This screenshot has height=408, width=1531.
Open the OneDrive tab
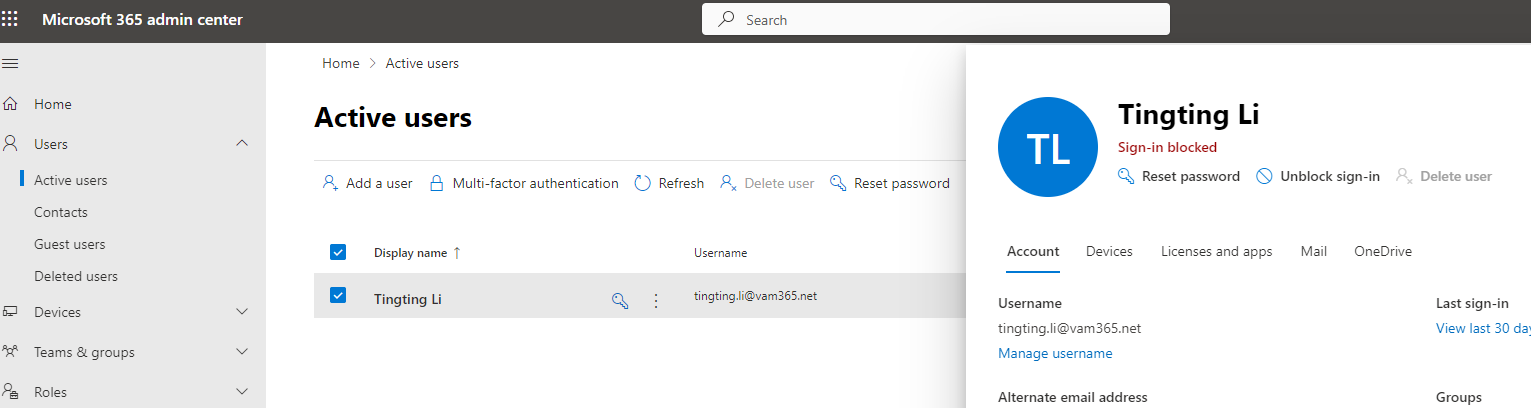coord(1383,251)
